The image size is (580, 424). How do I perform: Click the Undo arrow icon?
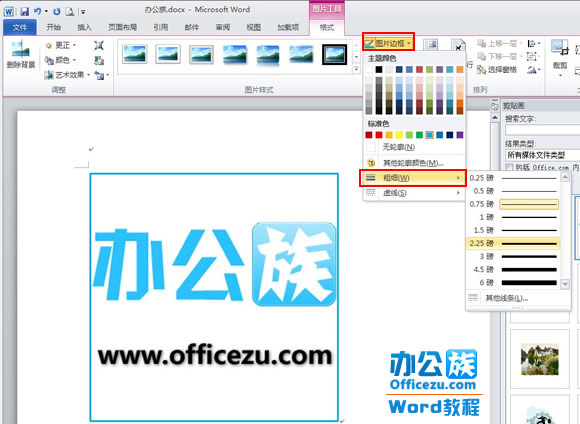click(37, 11)
